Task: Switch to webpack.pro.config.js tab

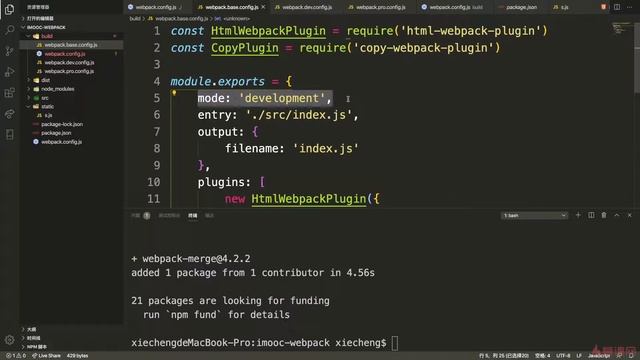Action: click(380, 7)
